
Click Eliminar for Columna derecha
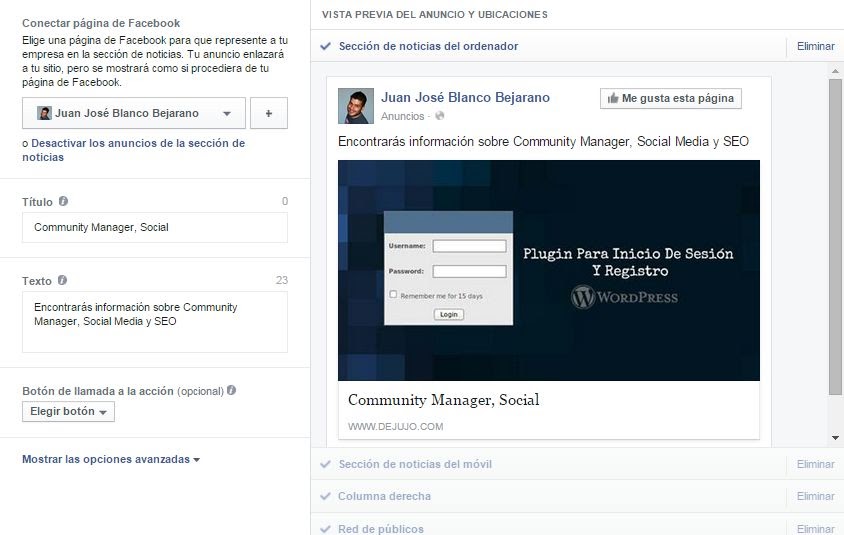[815, 496]
